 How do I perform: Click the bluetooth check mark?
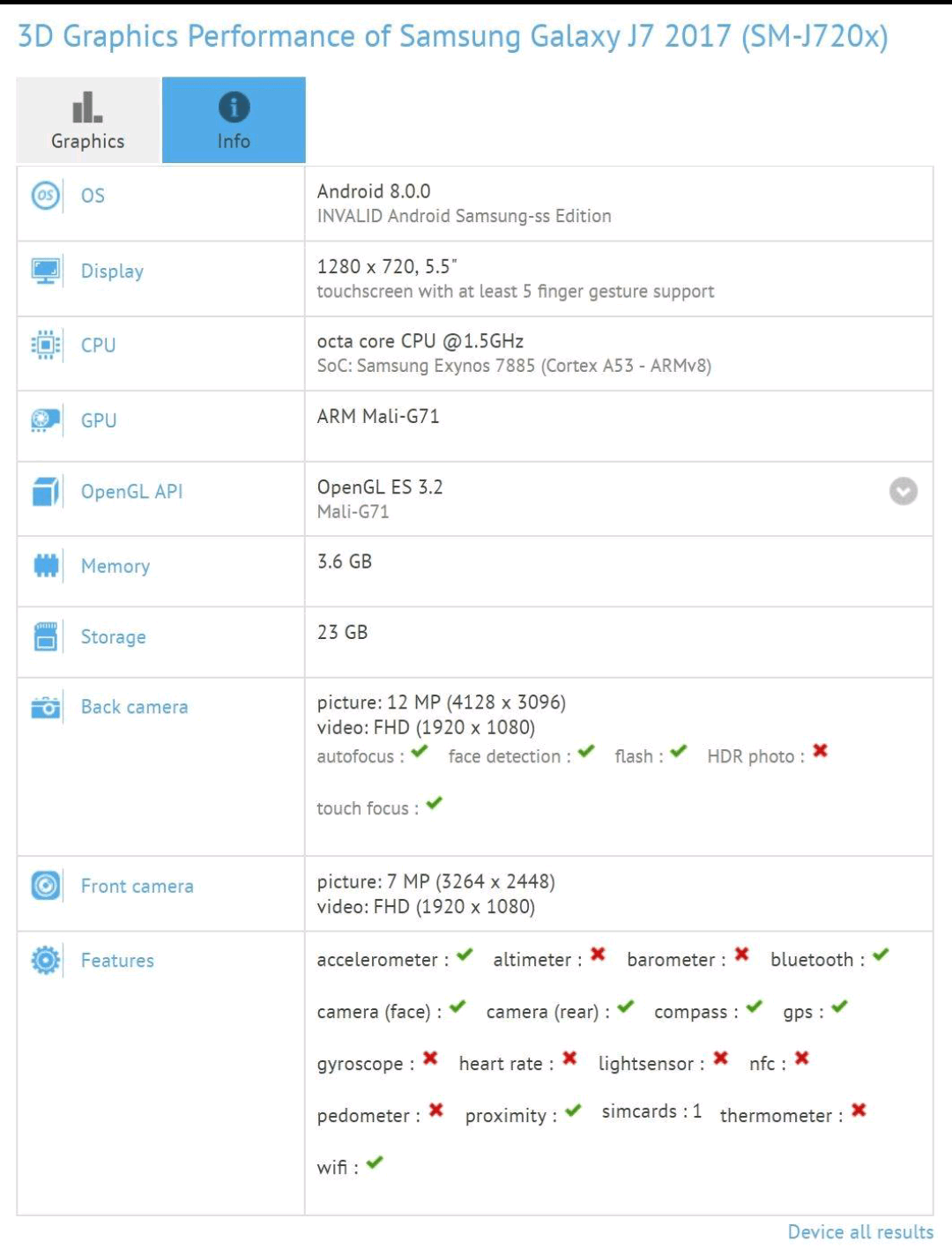click(x=881, y=955)
